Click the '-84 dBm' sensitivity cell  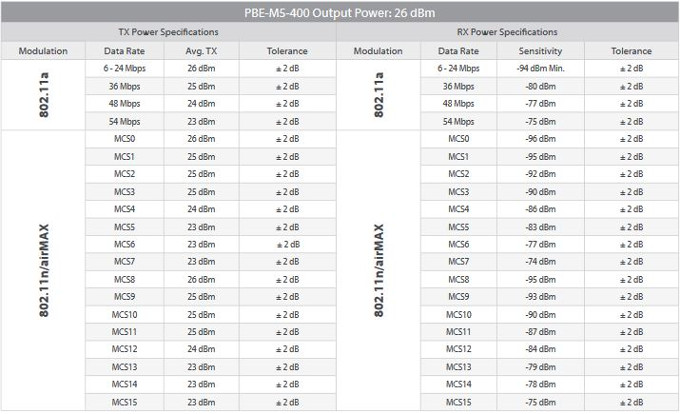point(540,349)
